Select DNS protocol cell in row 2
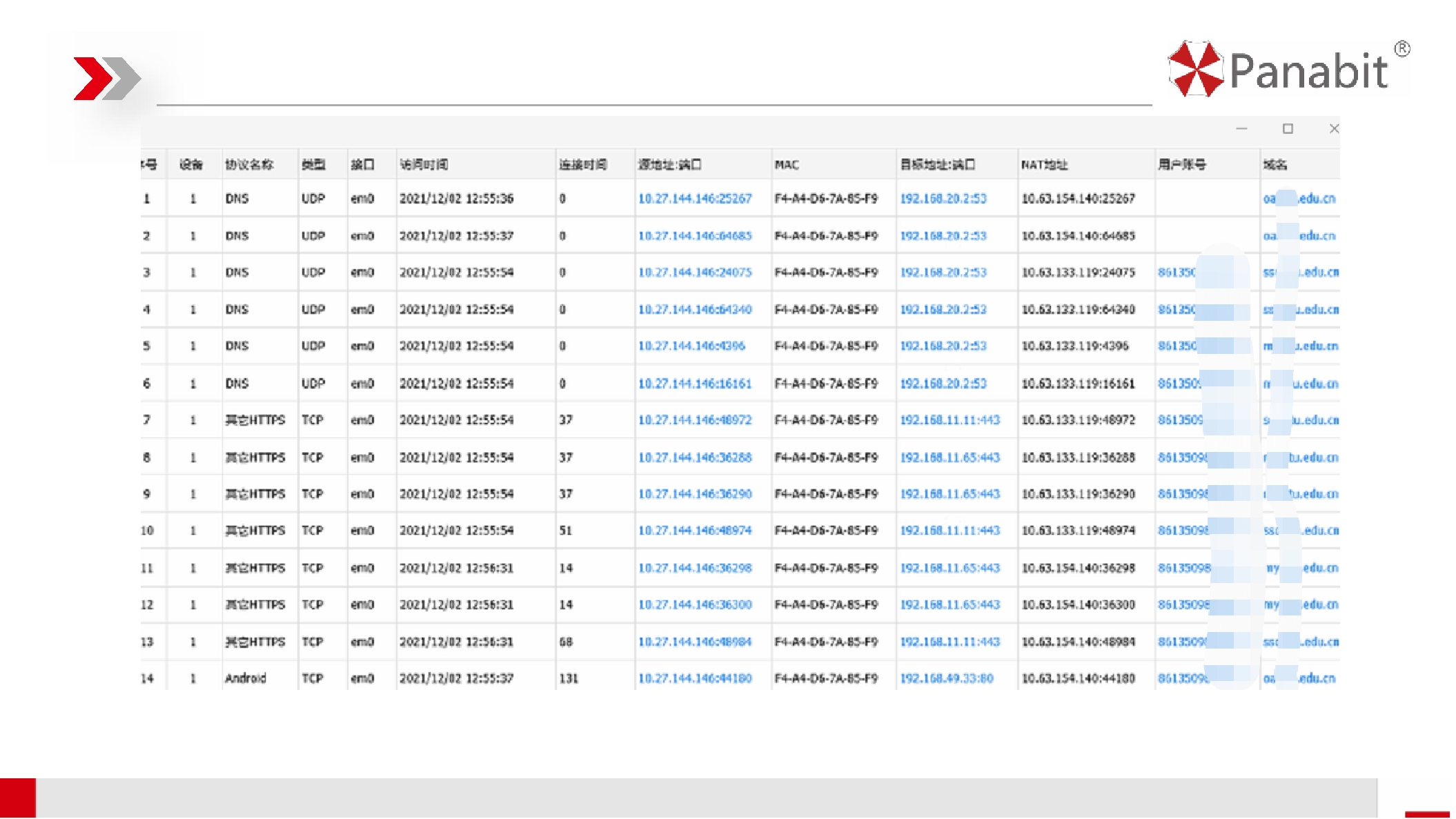 click(237, 236)
